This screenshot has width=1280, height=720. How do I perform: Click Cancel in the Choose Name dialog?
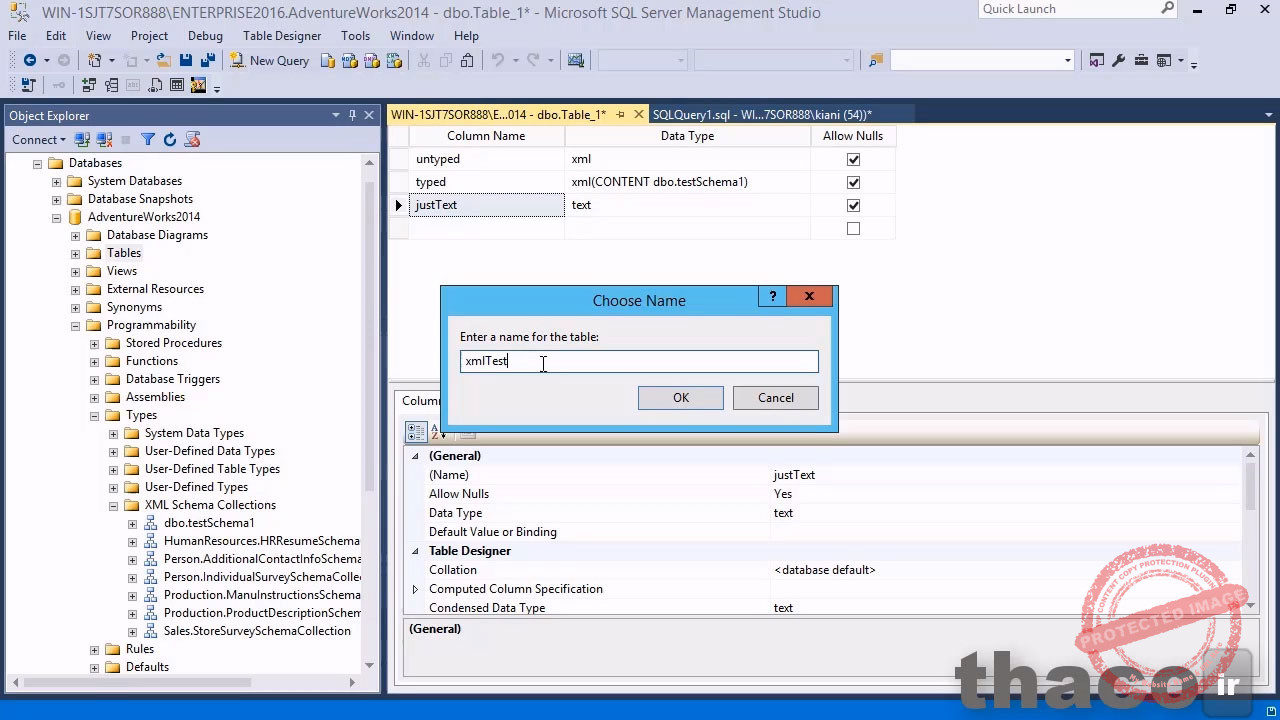click(x=775, y=397)
